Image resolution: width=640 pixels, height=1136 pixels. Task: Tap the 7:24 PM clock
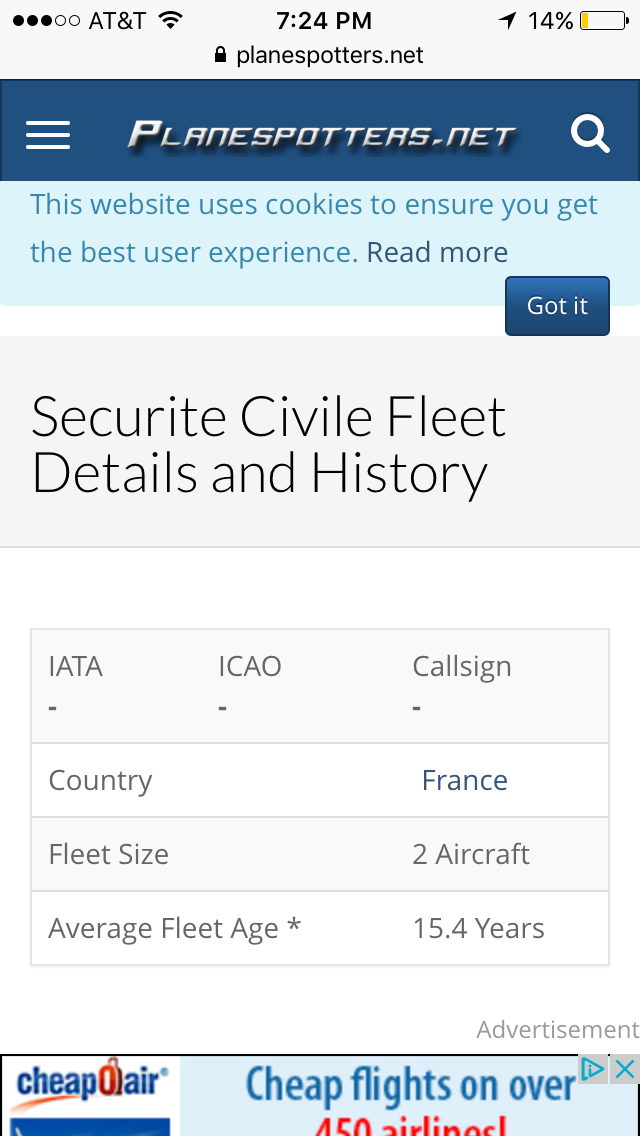click(324, 20)
